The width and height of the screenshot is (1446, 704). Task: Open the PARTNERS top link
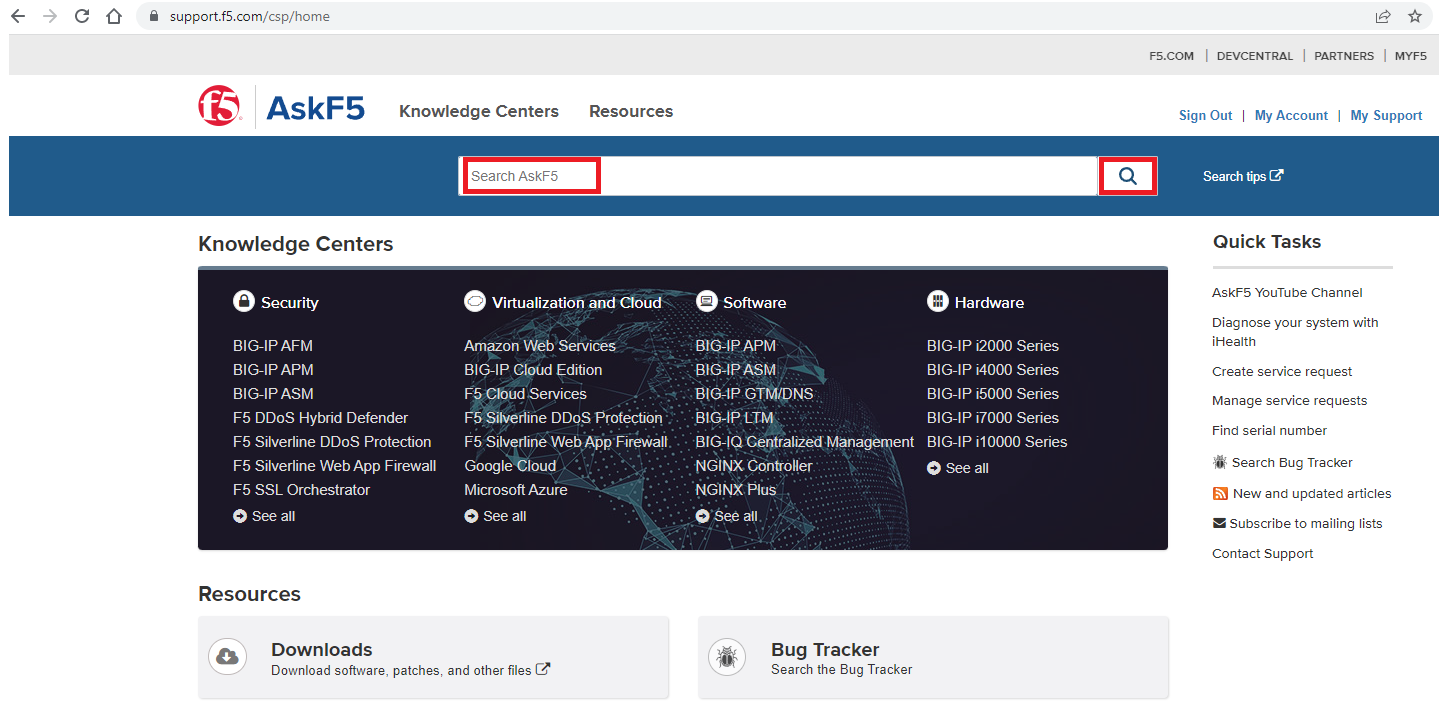coord(1344,56)
